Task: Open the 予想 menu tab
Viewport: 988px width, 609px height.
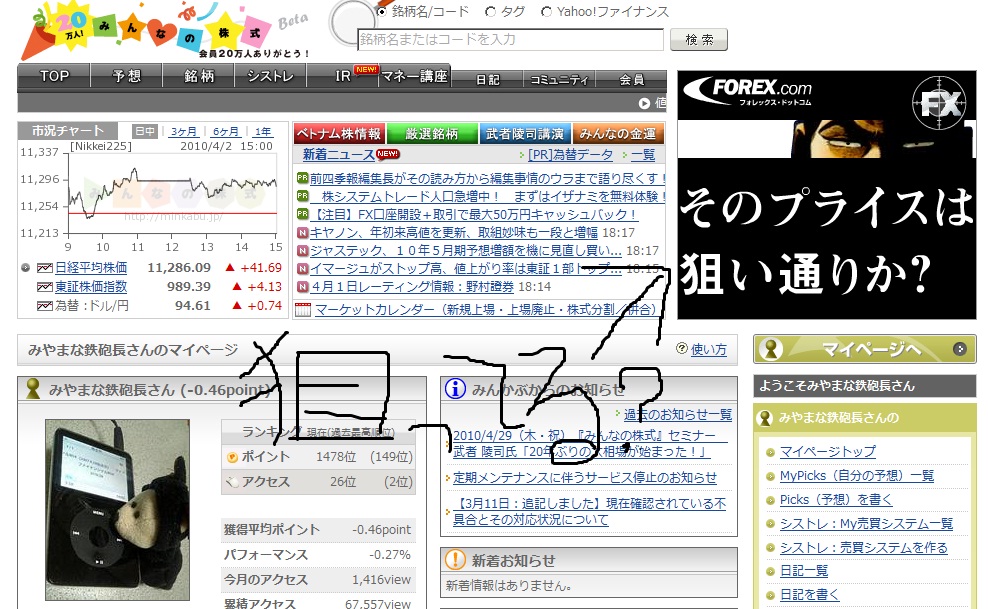Action: [127, 76]
